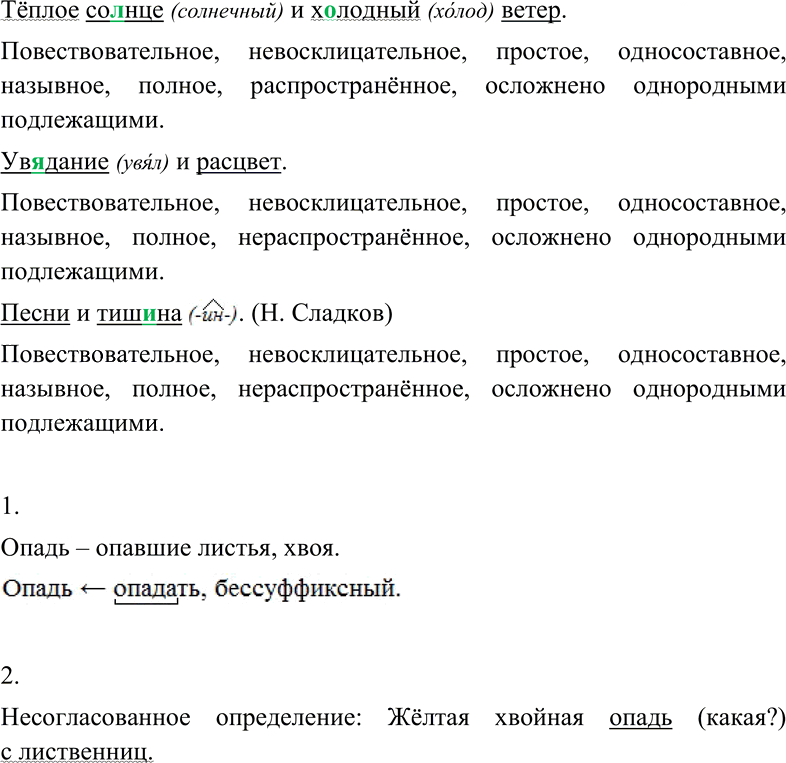Click the italic note '(солнечный)'

[227, 12]
